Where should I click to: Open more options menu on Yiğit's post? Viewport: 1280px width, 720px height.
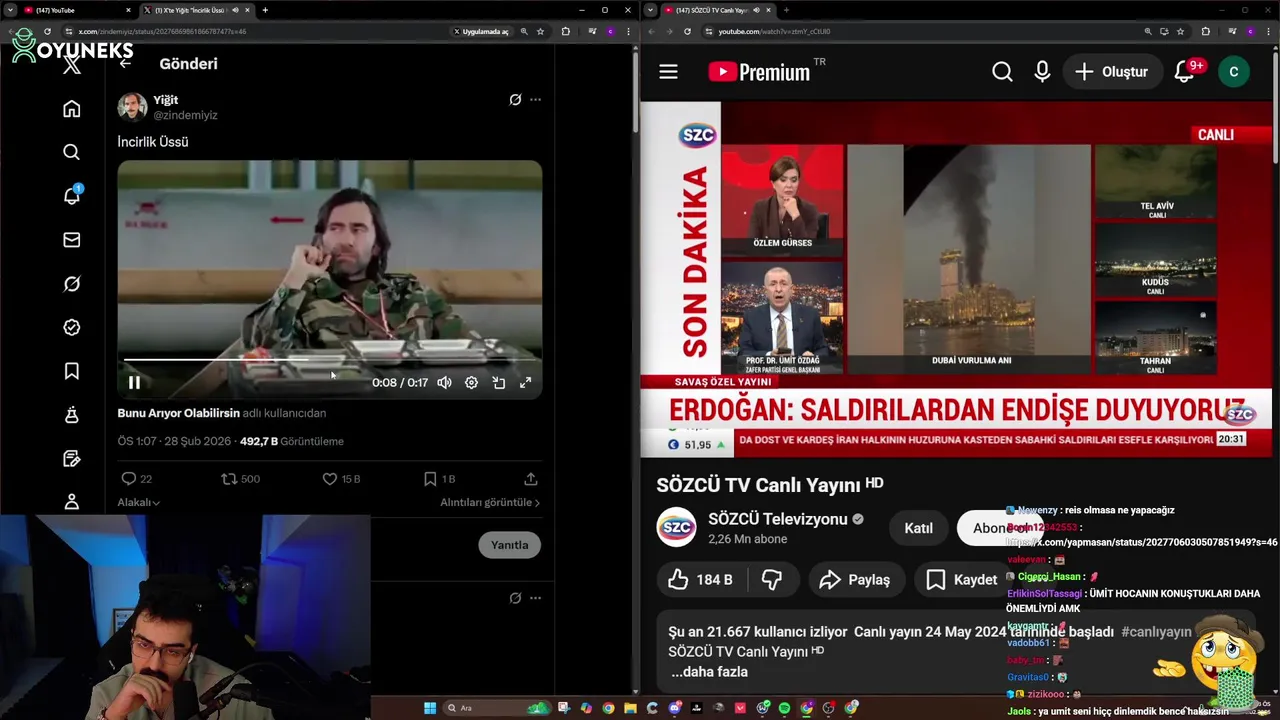(x=535, y=100)
